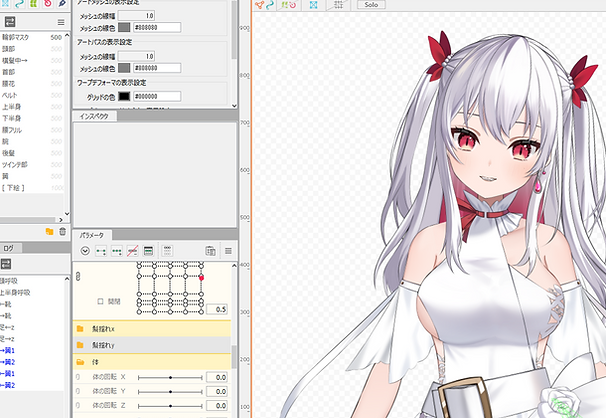Click the Solo button
The image size is (606, 418).
pos(371,5)
